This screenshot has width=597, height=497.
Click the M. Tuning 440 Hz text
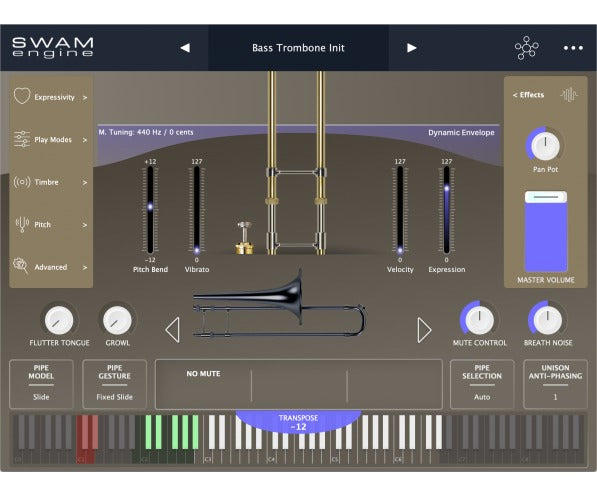point(146,132)
